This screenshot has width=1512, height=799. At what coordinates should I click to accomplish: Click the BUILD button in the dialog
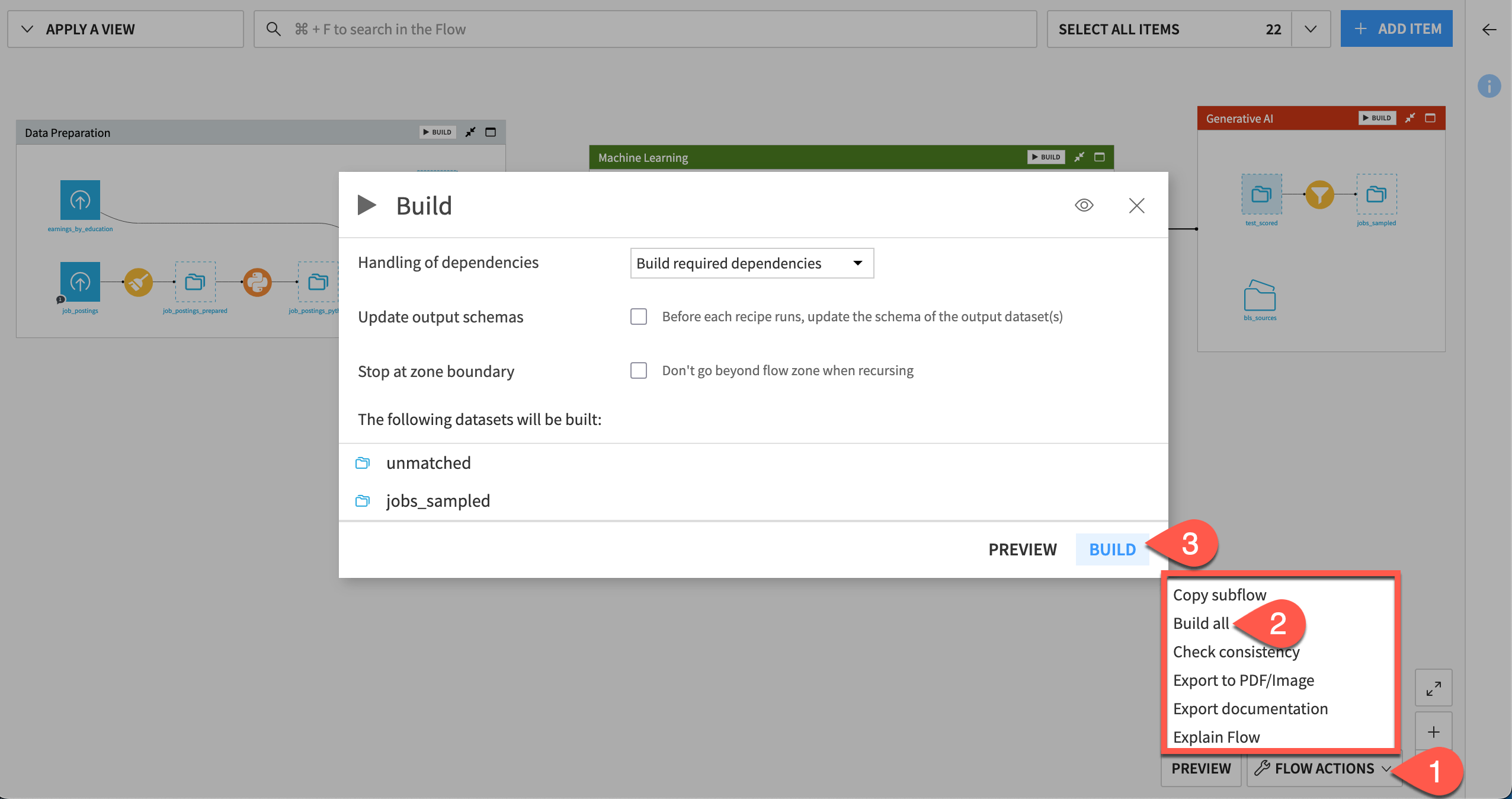pos(1111,549)
